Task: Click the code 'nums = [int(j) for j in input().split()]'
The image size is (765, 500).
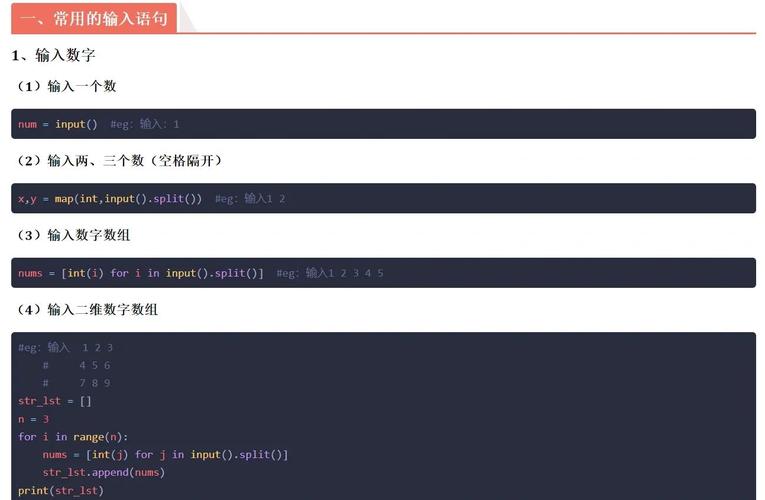Action: coord(165,455)
